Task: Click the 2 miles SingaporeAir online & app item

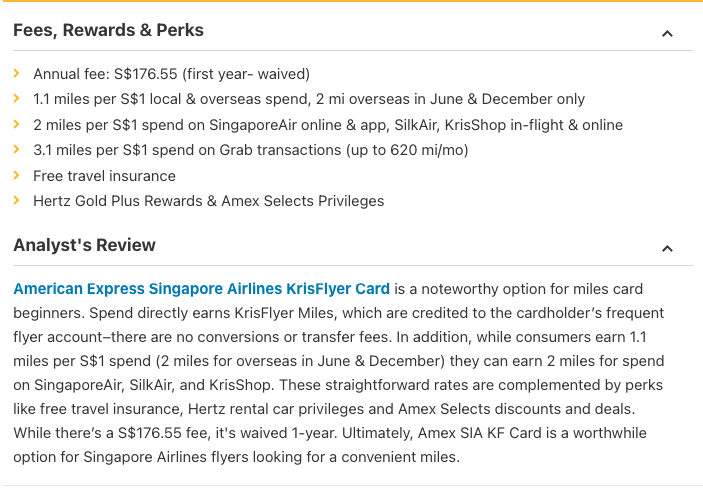Action: click(328, 125)
